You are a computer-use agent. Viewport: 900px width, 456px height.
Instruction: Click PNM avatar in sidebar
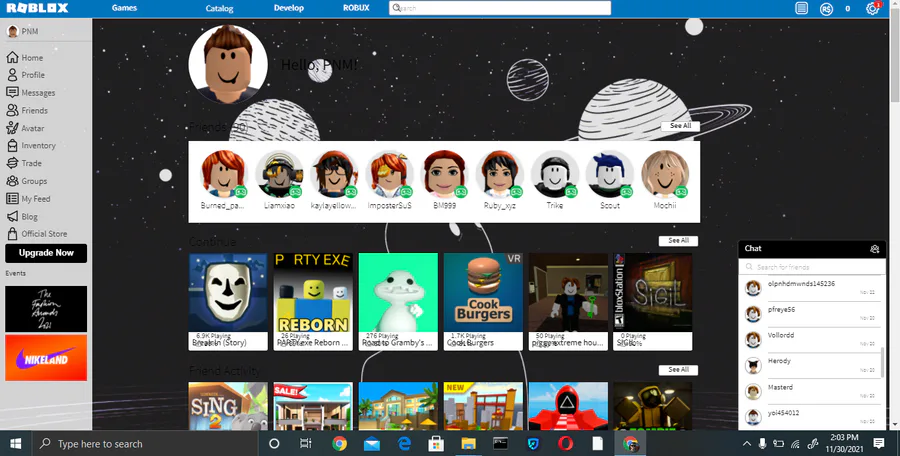point(13,31)
